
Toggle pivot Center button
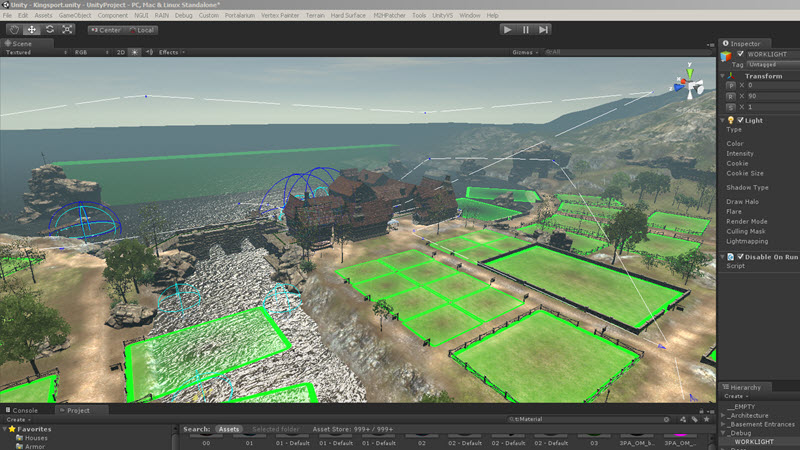click(105, 29)
